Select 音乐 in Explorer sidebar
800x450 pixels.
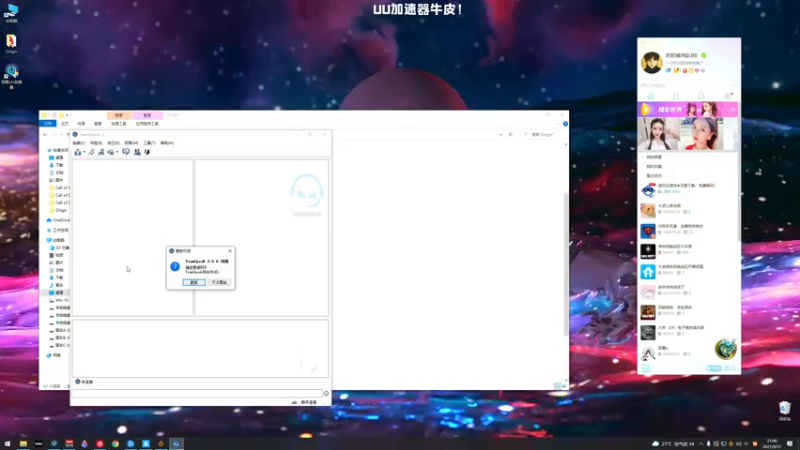56,285
